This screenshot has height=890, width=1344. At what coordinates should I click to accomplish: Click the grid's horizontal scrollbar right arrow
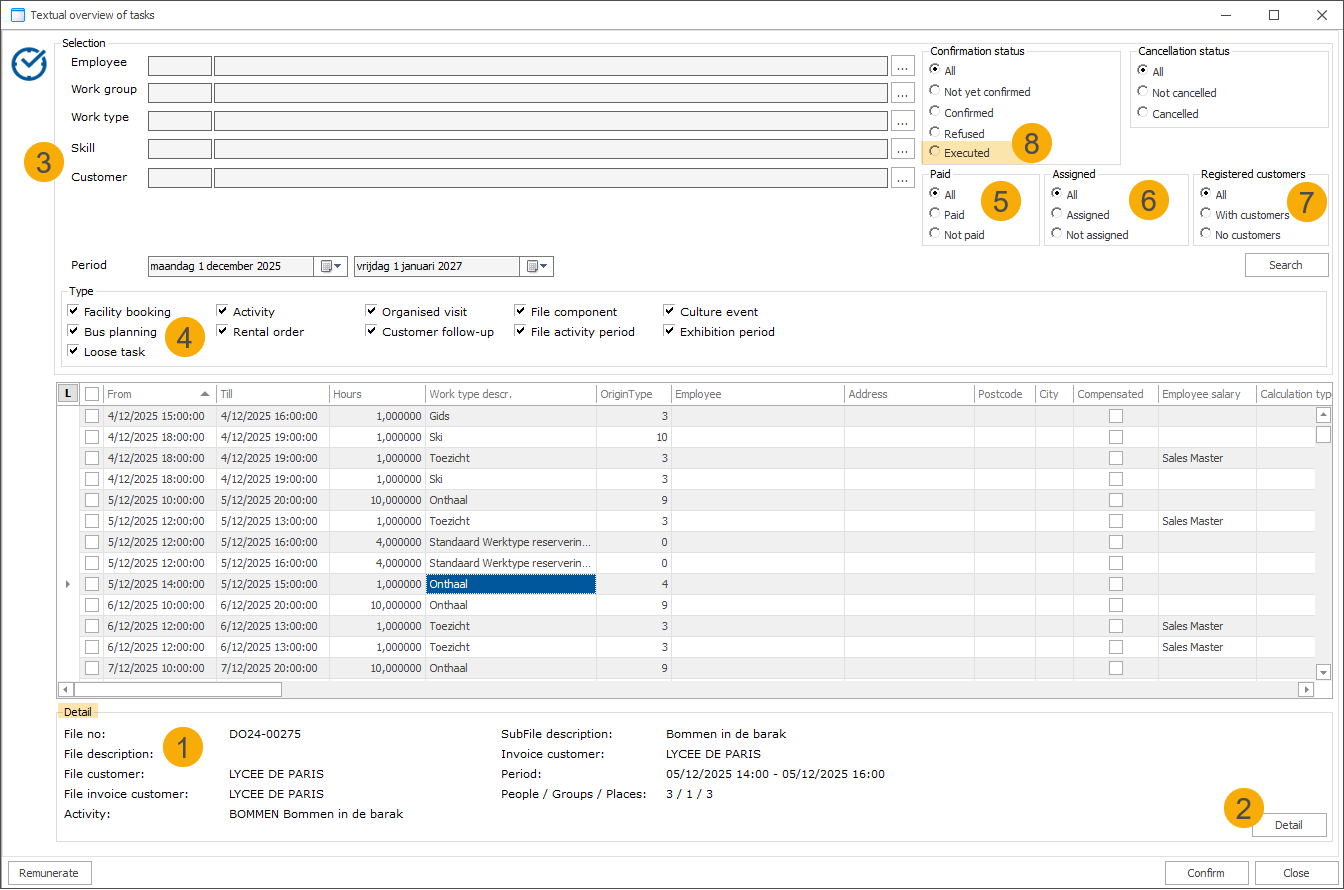(1306, 689)
